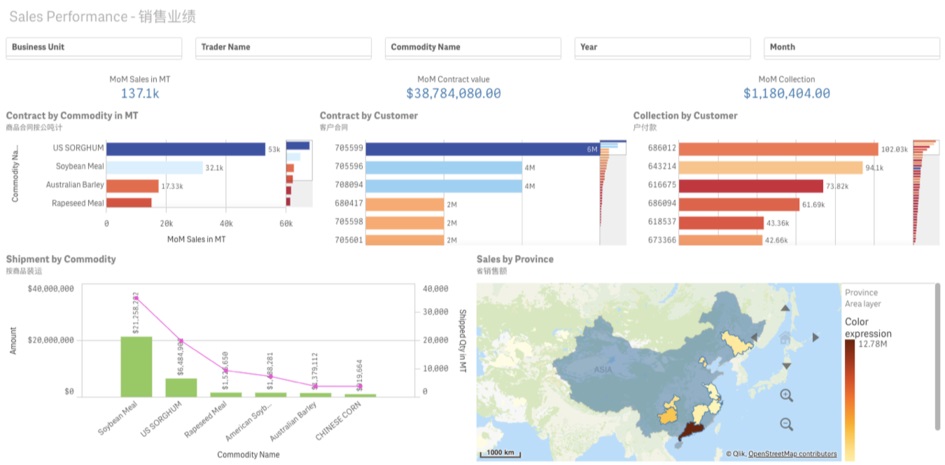This screenshot has height=465, width=945.
Task: Open the Year filter
Action: point(662,47)
